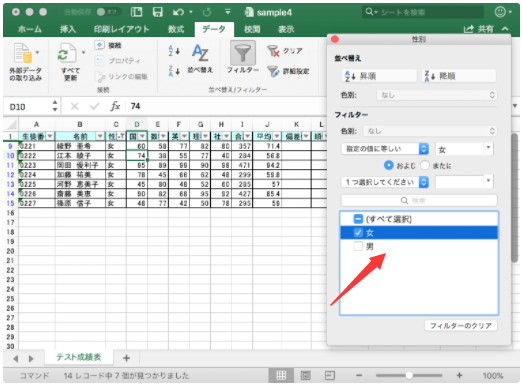Open the sort 色別 dropdown
Image resolution: width=522 pixels, height=386 pixels.
(437, 95)
